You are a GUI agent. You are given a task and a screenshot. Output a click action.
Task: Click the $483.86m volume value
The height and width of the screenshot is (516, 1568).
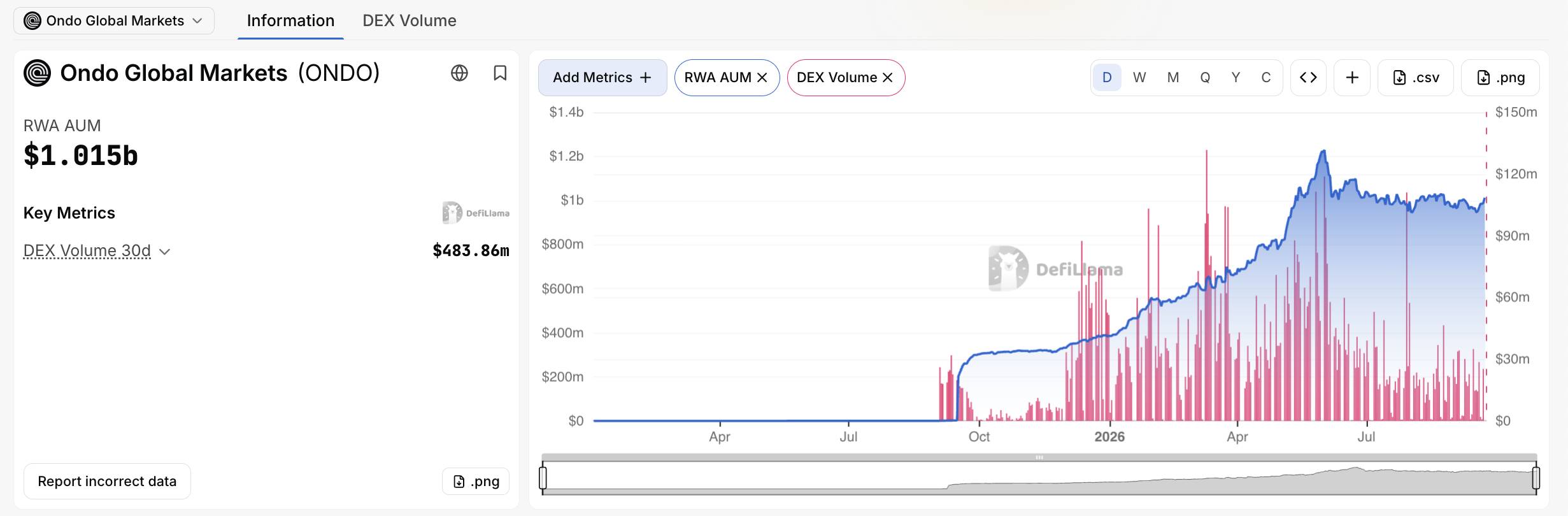471,251
